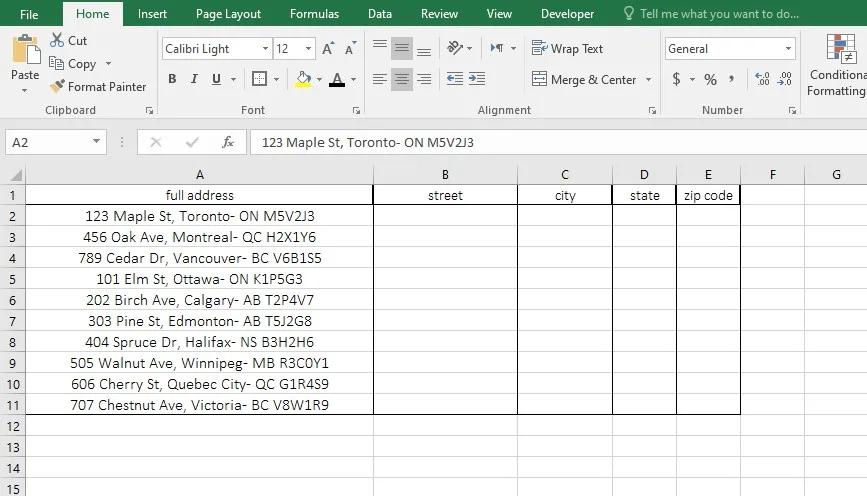Image resolution: width=867 pixels, height=496 pixels.
Task: Open the Copy dropdown arrow
Action: pos(108,64)
